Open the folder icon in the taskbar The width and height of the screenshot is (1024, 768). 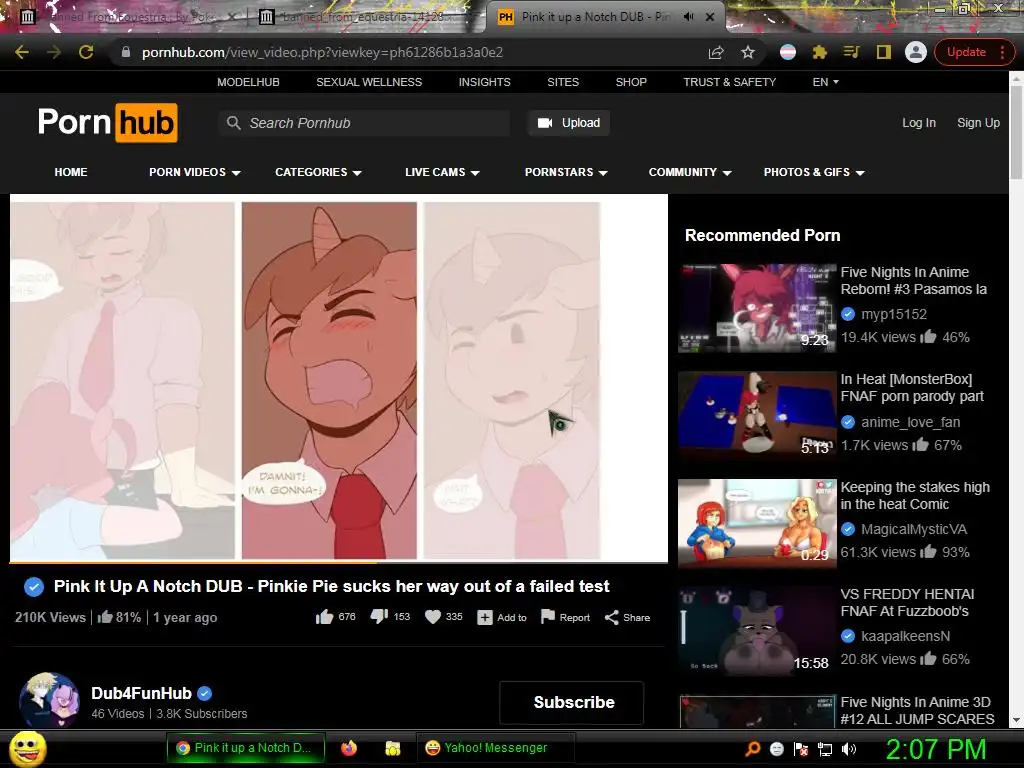tap(392, 748)
